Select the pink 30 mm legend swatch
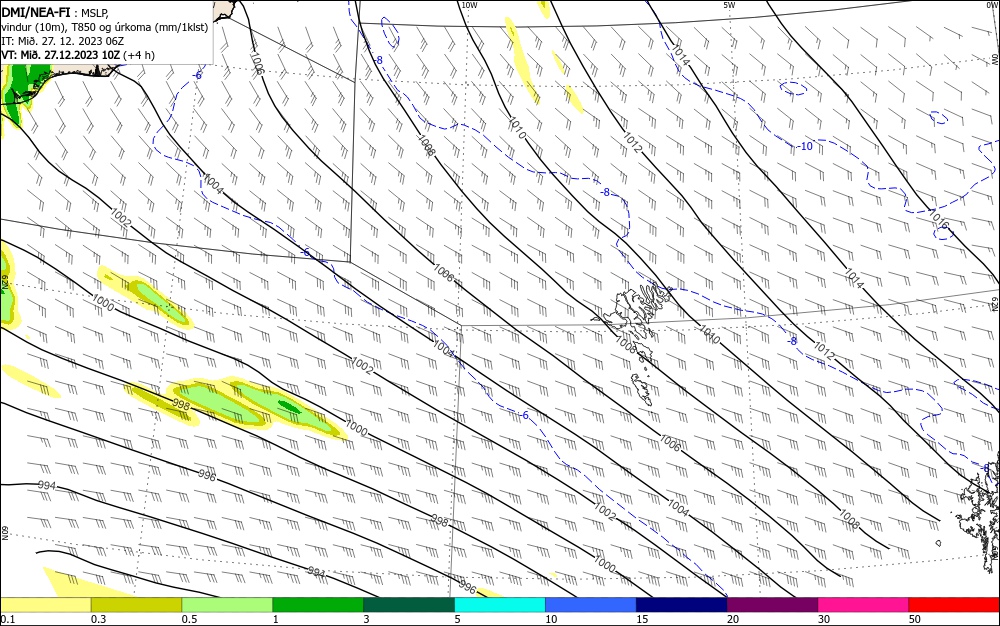The width and height of the screenshot is (1000, 626). coord(864,605)
